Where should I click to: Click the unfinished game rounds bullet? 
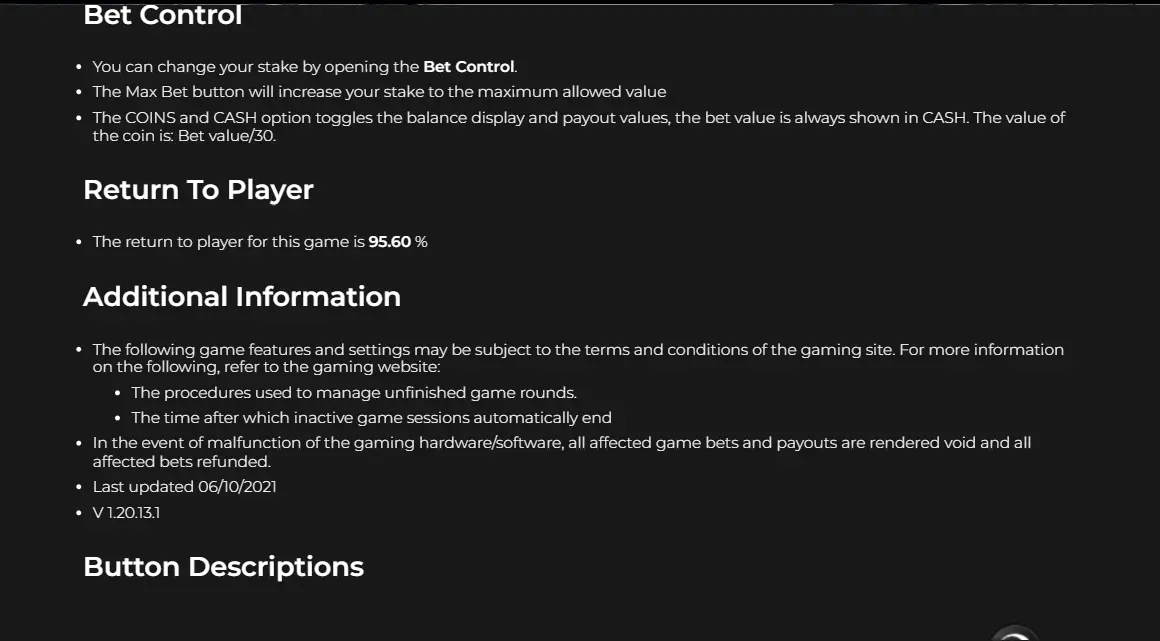click(x=354, y=392)
